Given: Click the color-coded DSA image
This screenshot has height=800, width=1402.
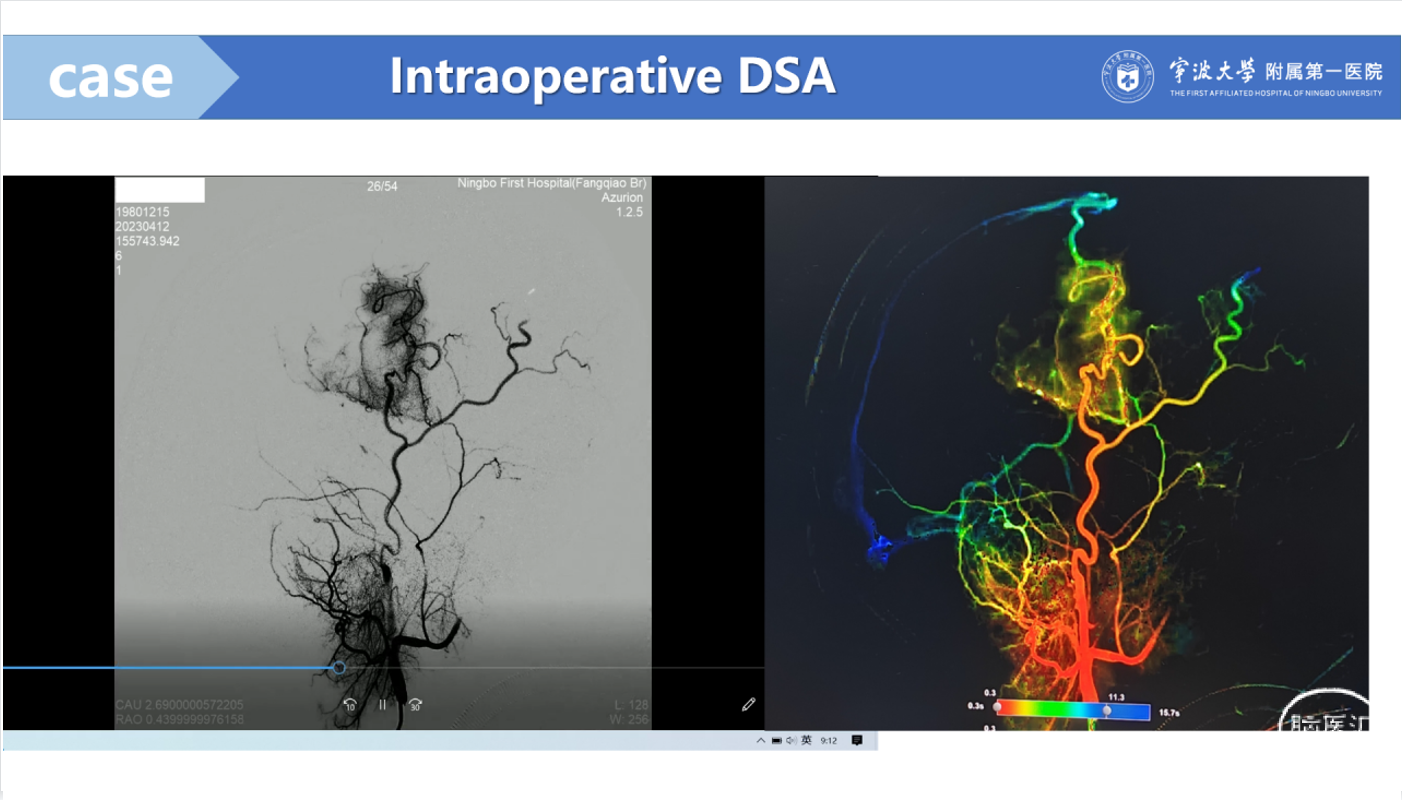Looking at the screenshot, I should point(1067,453).
